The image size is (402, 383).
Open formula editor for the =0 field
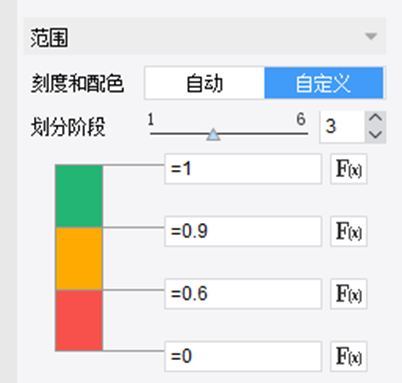click(349, 356)
